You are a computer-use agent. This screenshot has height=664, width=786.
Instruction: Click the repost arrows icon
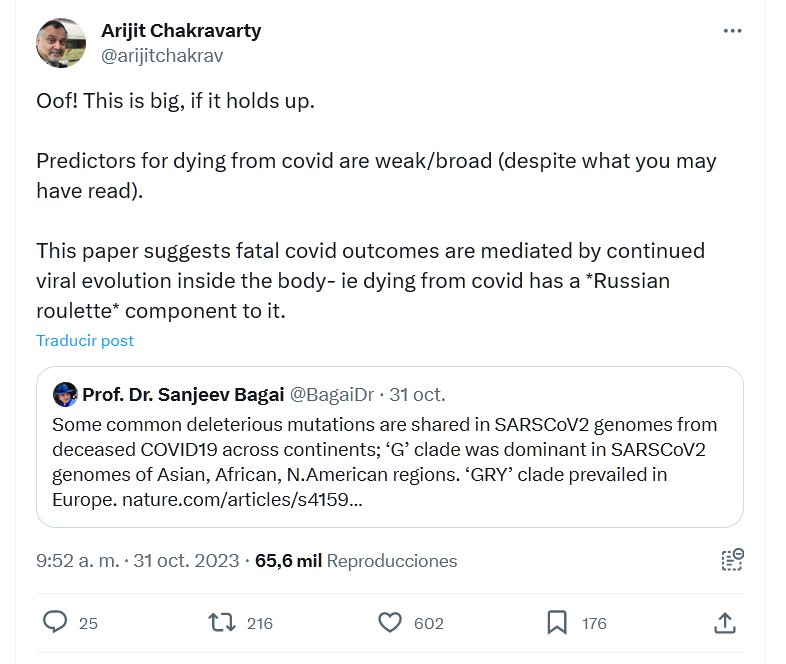point(221,623)
